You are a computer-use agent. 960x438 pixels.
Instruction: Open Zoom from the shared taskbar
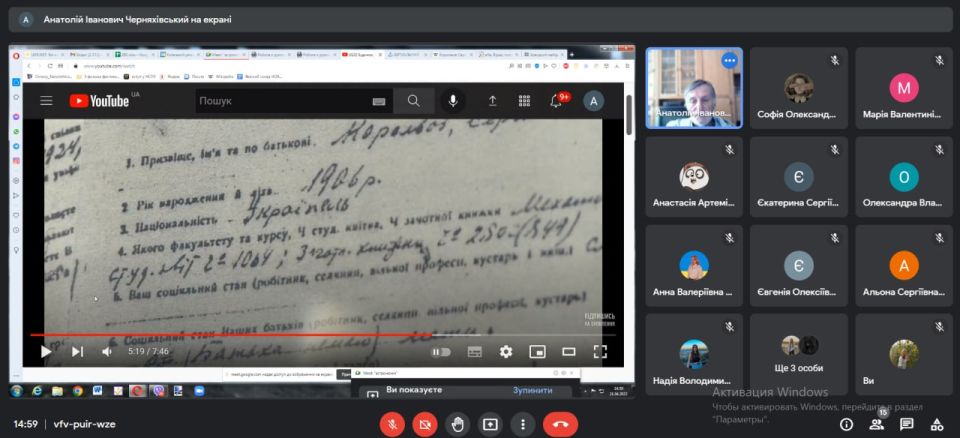point(198,391)
